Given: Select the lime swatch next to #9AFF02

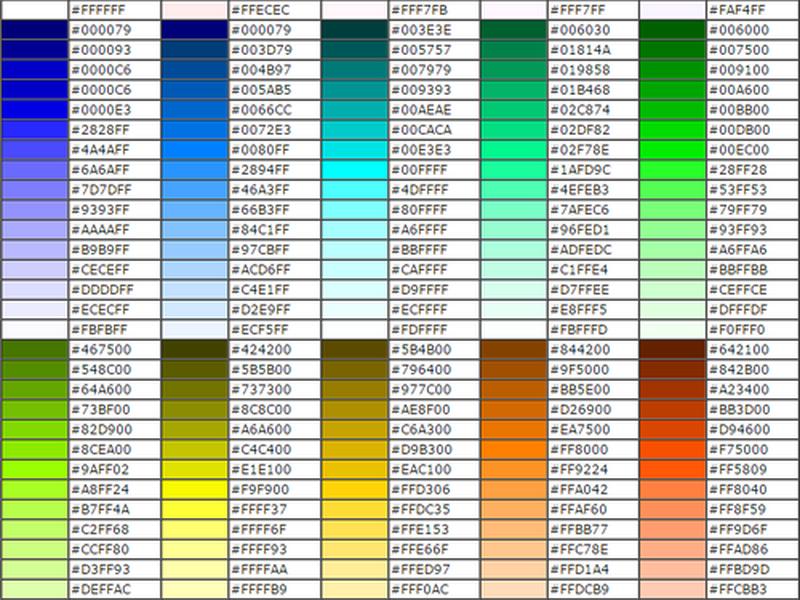Looking at the screenshot, I should 35,469.
